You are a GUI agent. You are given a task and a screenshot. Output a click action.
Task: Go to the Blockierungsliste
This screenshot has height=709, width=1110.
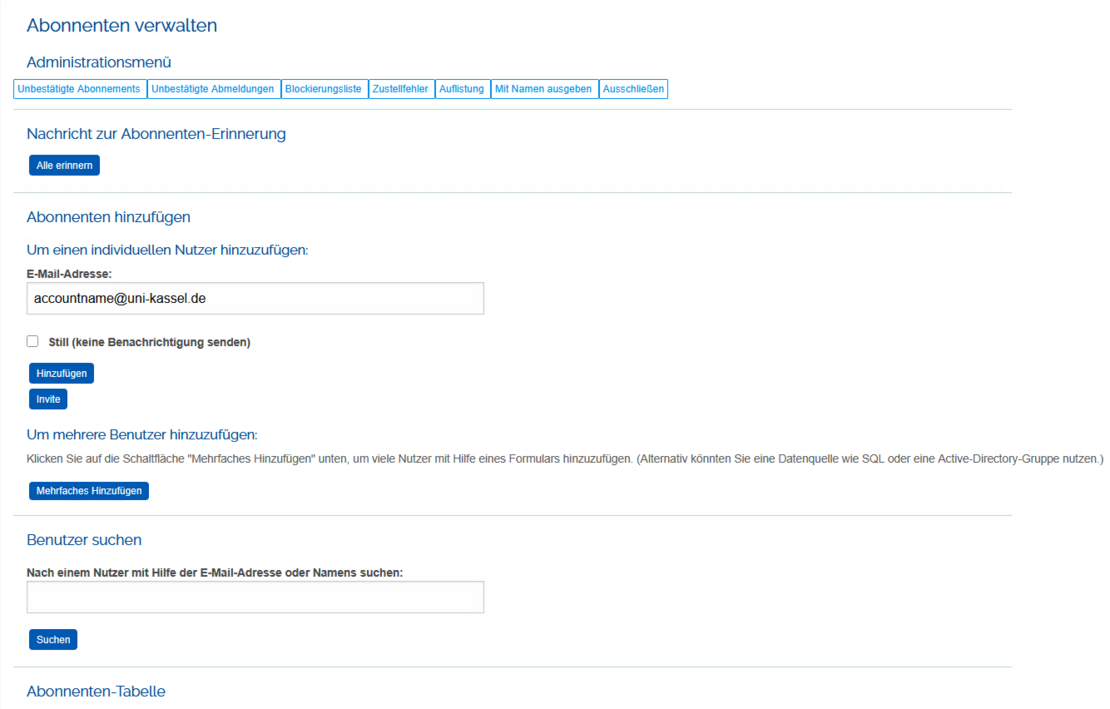click(323, 89)
